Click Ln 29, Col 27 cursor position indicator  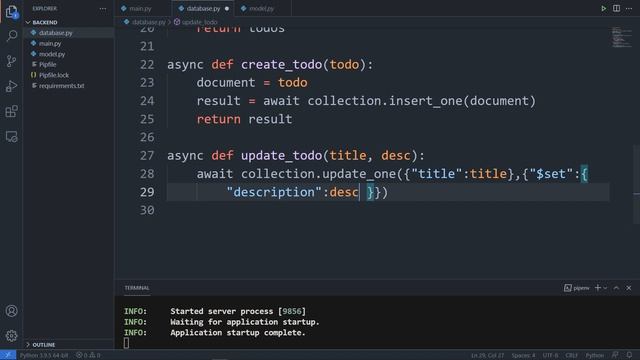[x=487, y=355]
